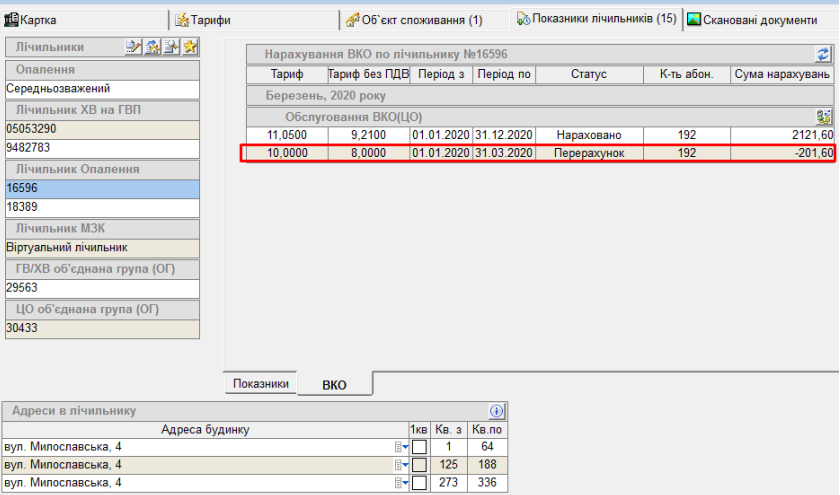Click the Сканованi документи picture icon
Screen dimensions: 840x495
coord(693,19)
